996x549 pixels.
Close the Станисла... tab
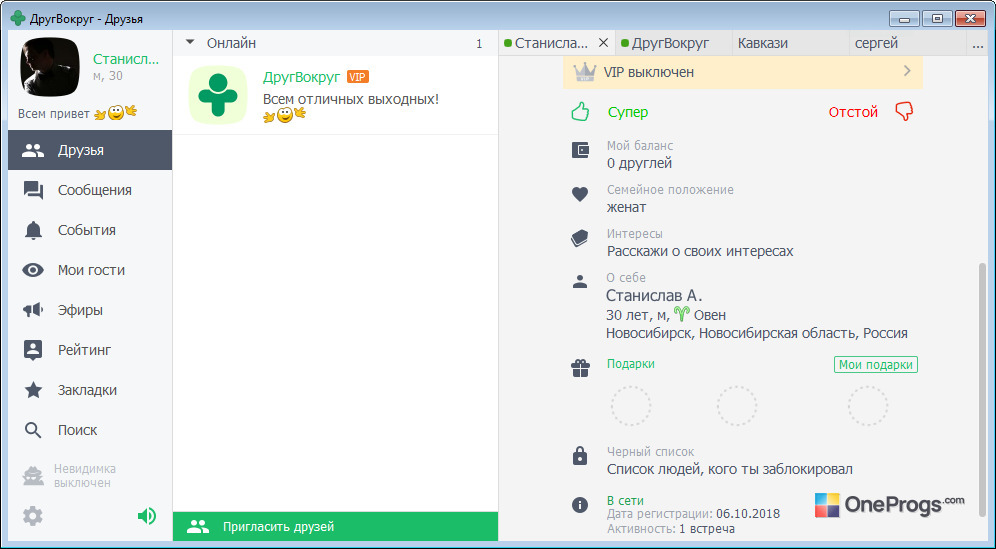(603, 43)
